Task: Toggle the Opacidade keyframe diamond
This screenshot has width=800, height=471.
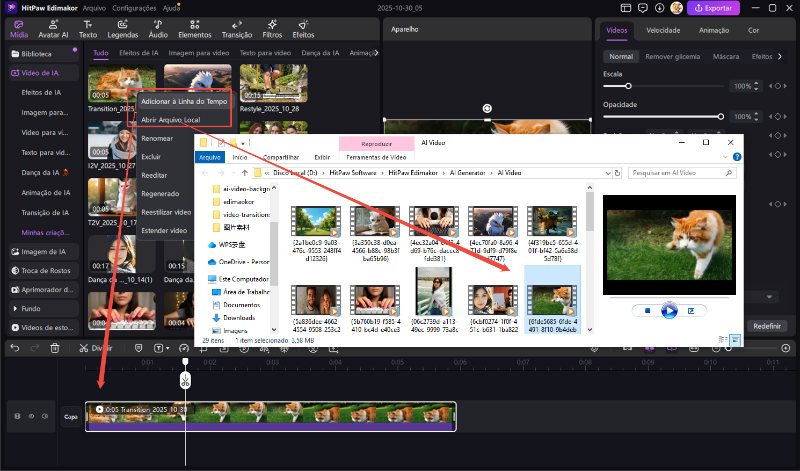Action: [x=778, y=117]
